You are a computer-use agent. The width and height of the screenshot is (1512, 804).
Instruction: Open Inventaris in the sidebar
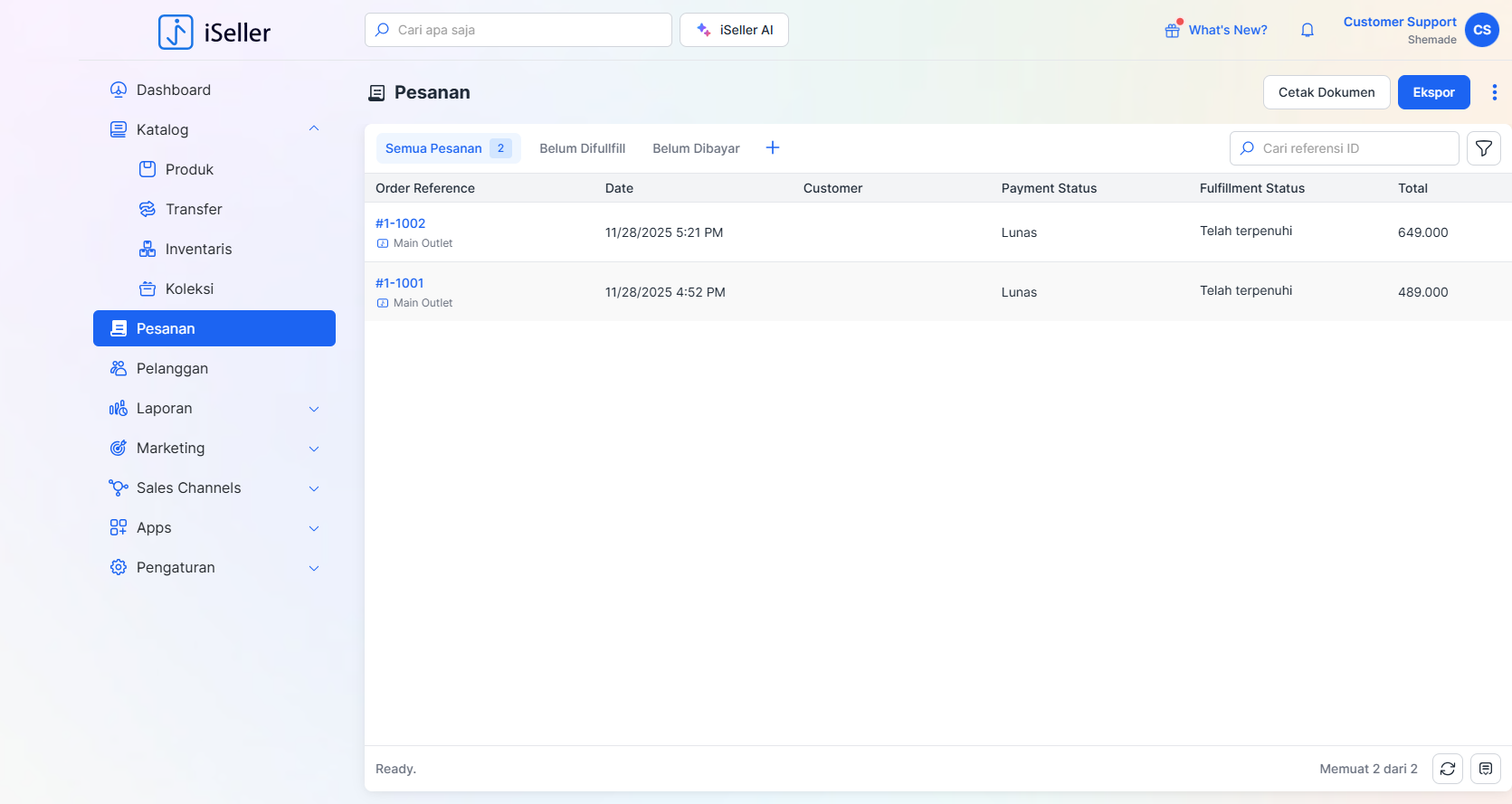point(198,249)
